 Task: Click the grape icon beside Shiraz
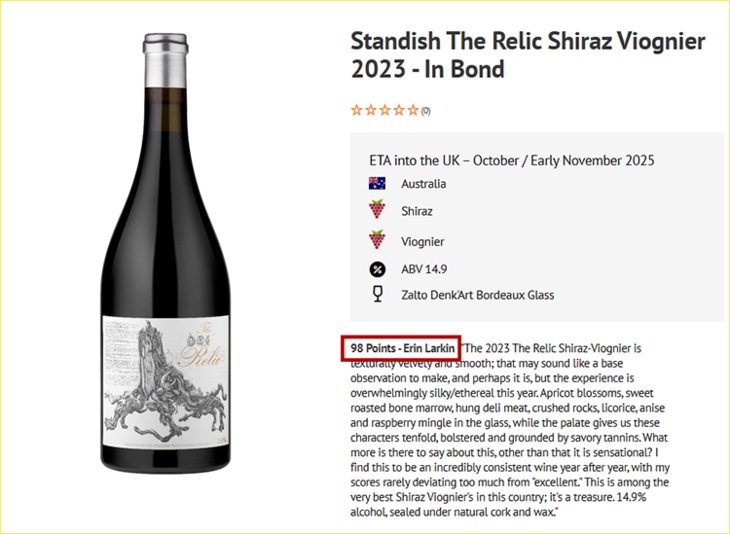click(377, 211)
